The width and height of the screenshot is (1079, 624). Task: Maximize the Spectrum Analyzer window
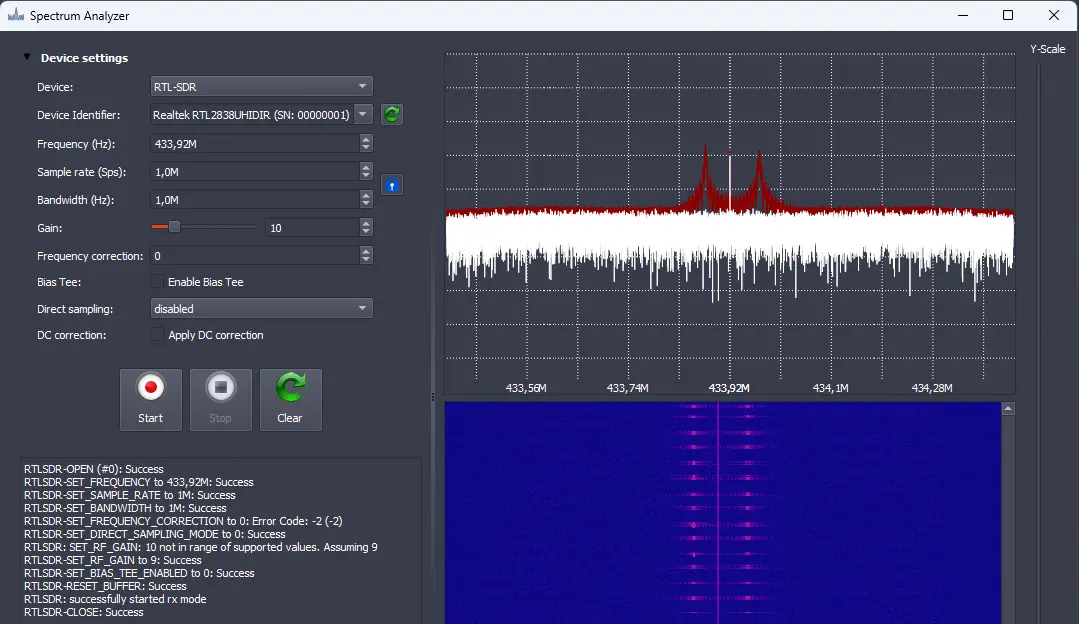click(1008, 16)
